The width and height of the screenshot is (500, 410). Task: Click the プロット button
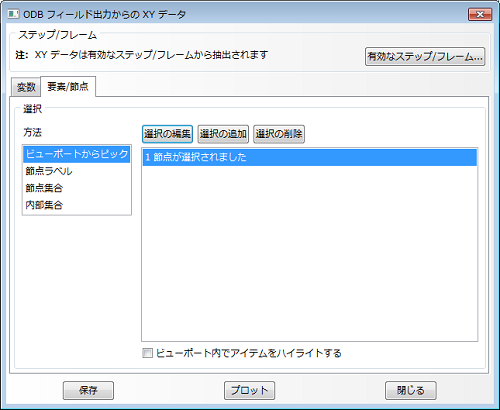pyautogui.click(x=249, y=390)
